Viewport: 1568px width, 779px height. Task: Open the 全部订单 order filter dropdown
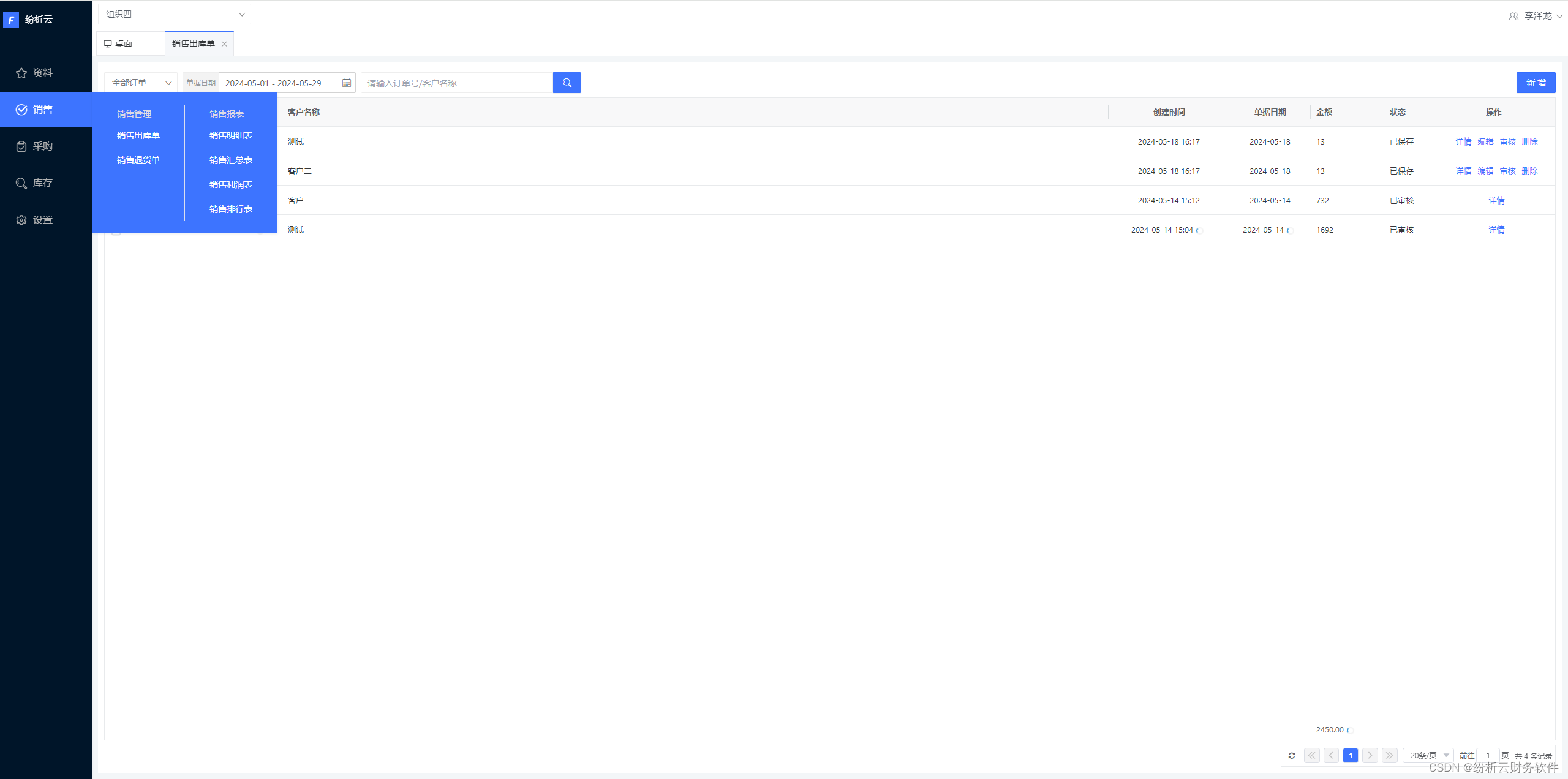pyautogui.click(x=141, y=83)
